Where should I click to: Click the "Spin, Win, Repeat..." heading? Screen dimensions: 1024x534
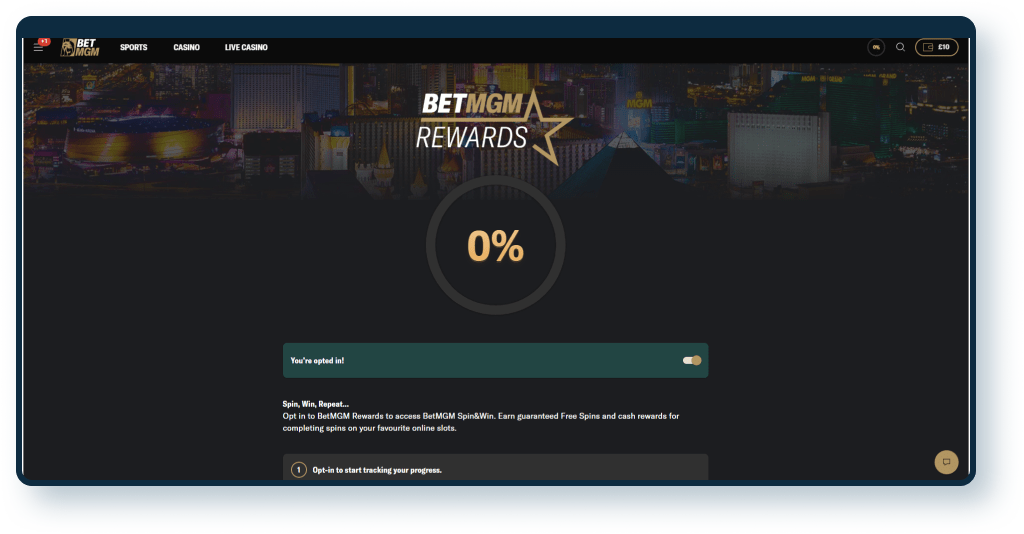tap(315, 404)
